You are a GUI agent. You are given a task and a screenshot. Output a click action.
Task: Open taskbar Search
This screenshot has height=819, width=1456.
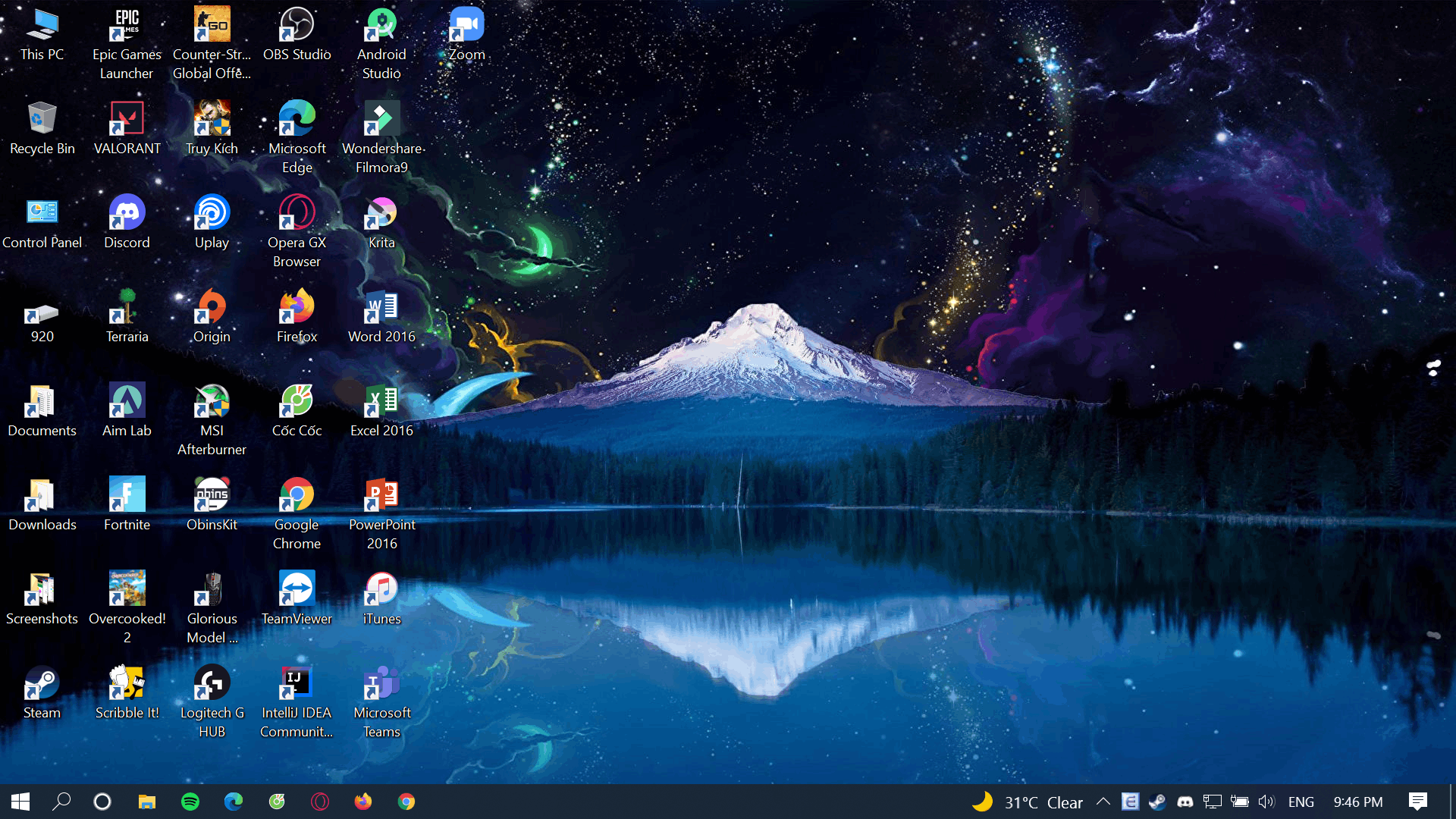[61, 802]
